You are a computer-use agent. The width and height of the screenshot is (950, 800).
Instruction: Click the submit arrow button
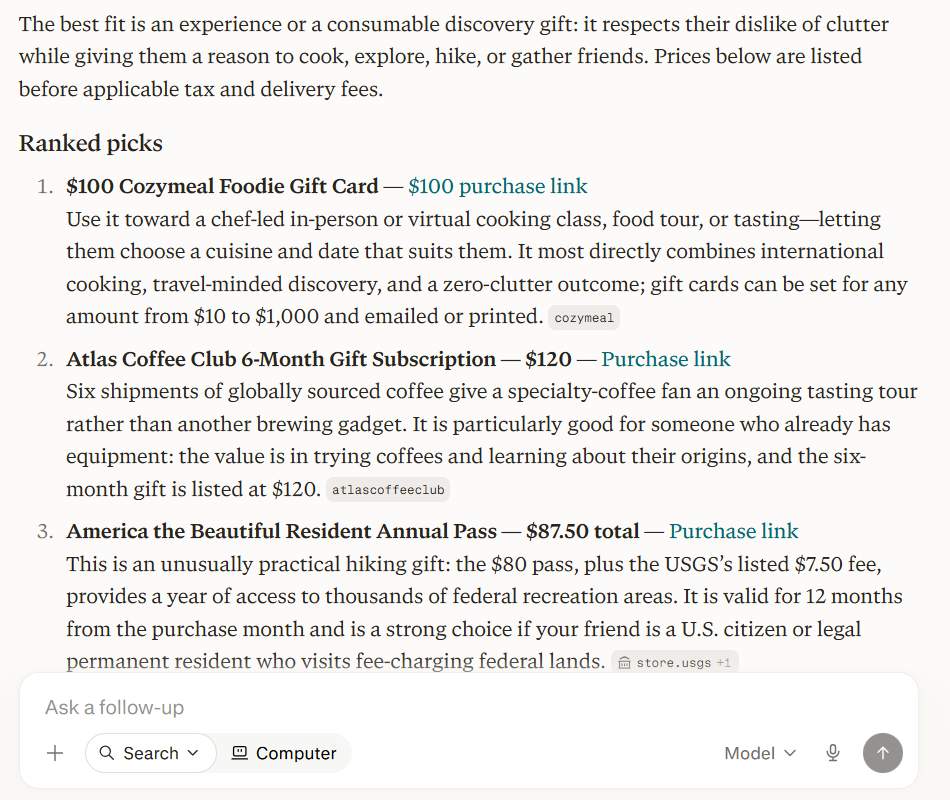click(883, 753)
